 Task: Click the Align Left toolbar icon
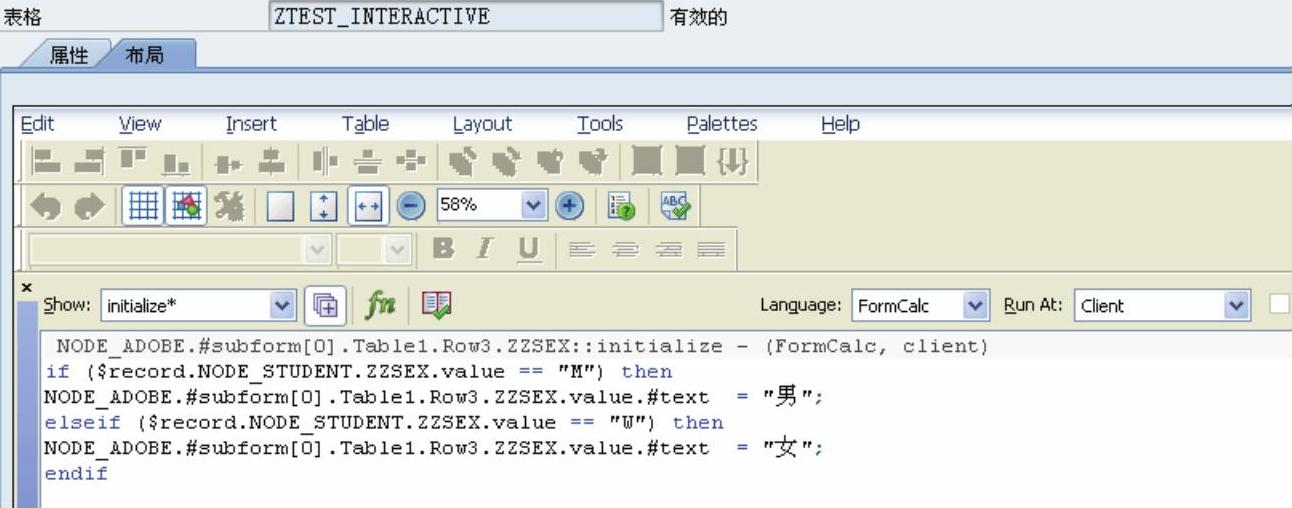tap(47, 161)
